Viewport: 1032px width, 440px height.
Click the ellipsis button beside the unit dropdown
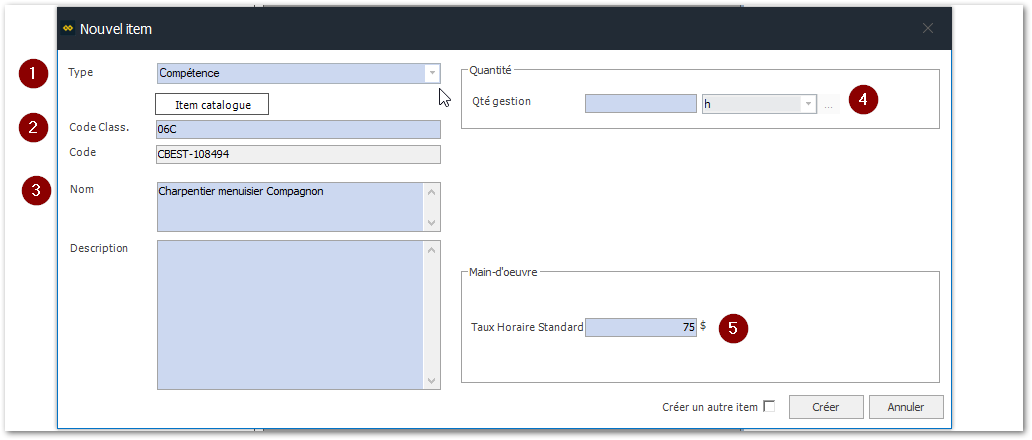(828, 105)
